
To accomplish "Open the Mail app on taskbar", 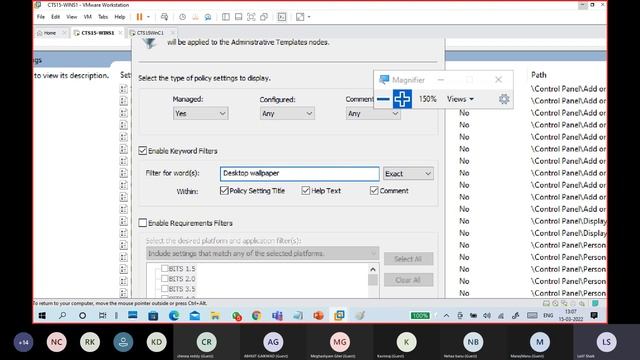I will pyautogui.click(x=195, y=316).
